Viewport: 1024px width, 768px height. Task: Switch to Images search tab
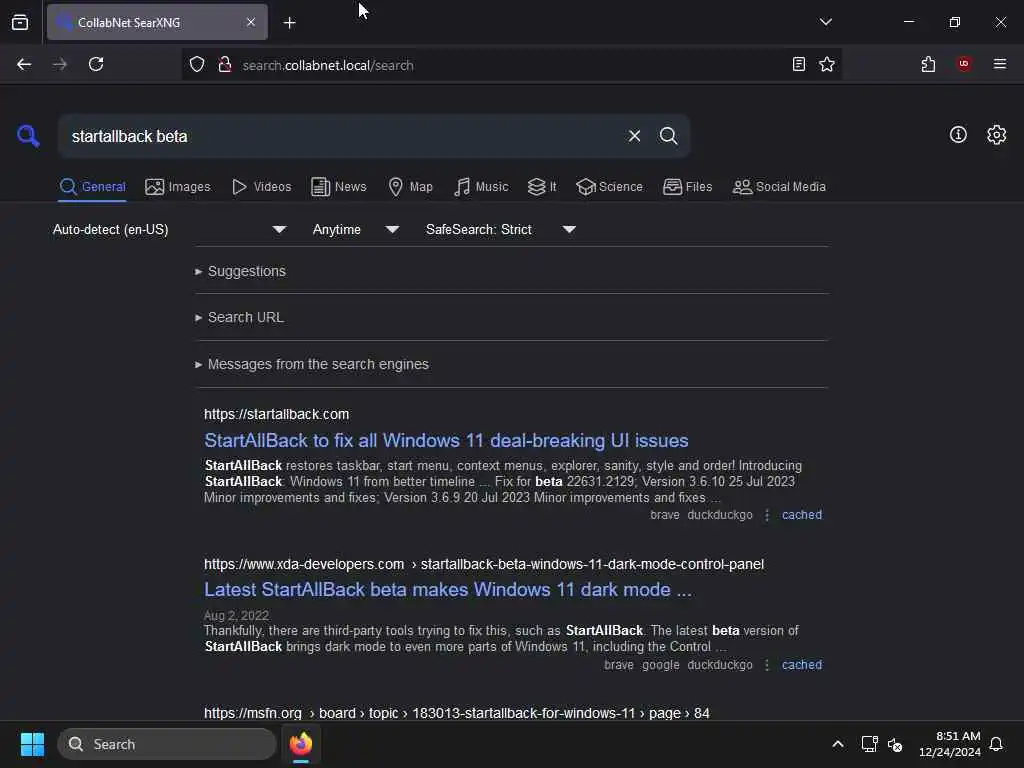coord(178,187)
